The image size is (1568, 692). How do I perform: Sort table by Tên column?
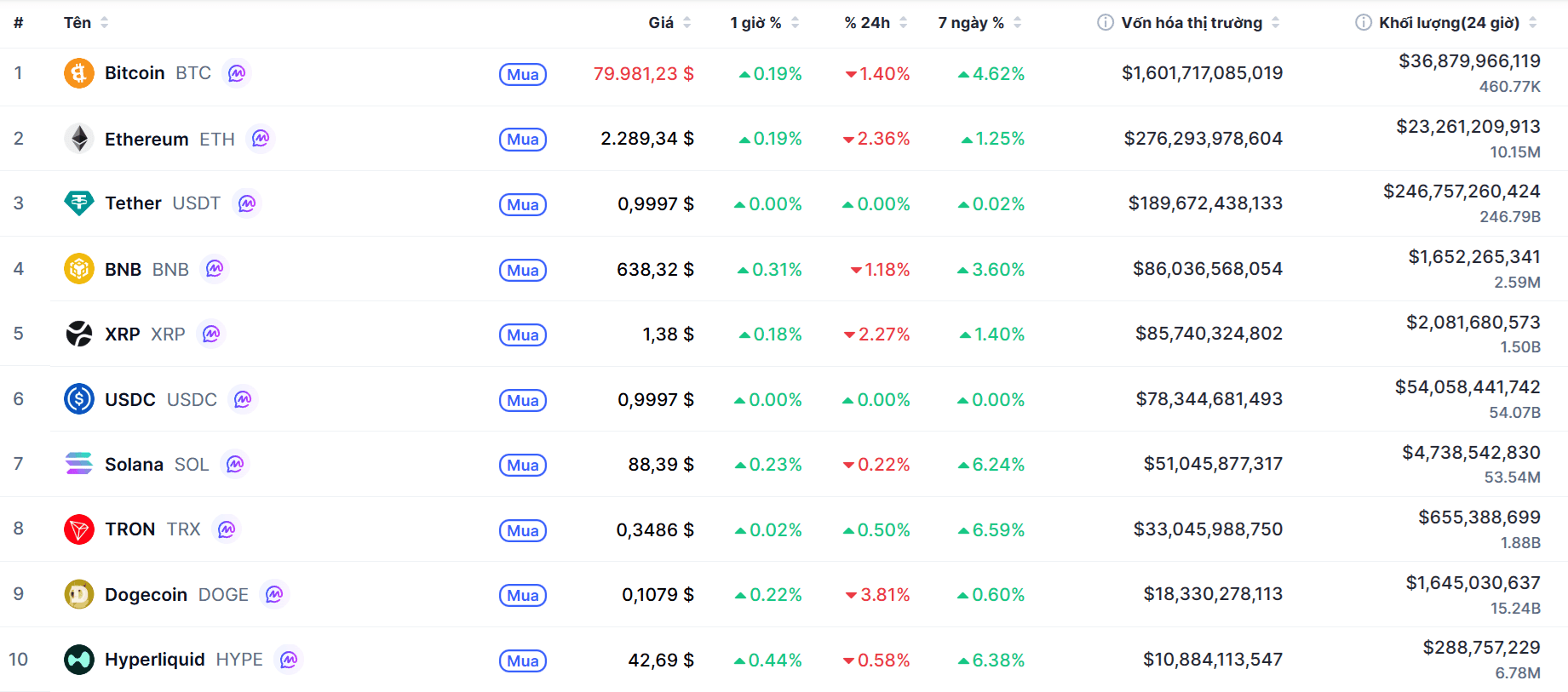tap(86, 23)
